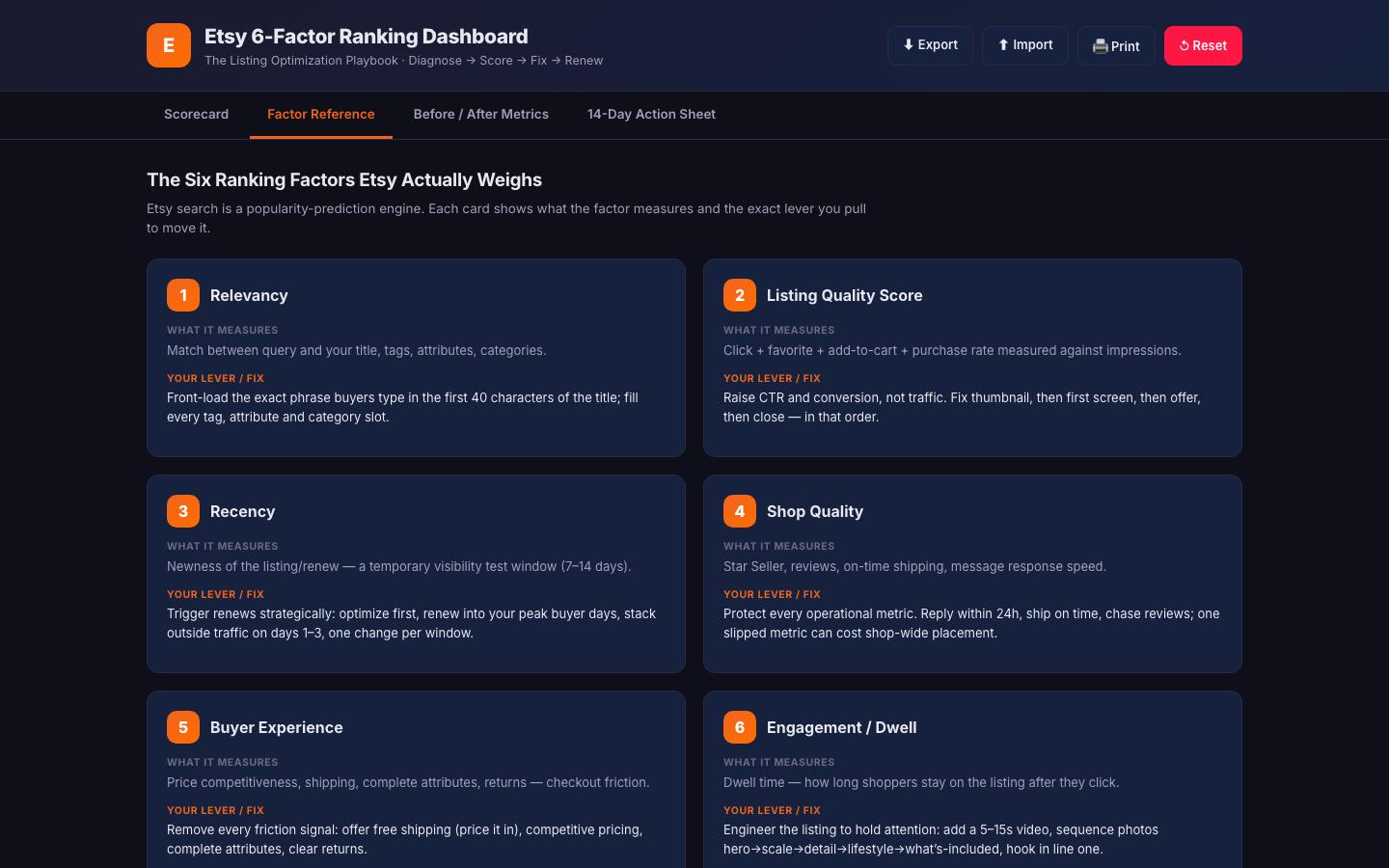The height and width of the screenshot is (868, 1389).
Task: Click 'Trigger renews strategically' text
Action: [x=411, y=623]
